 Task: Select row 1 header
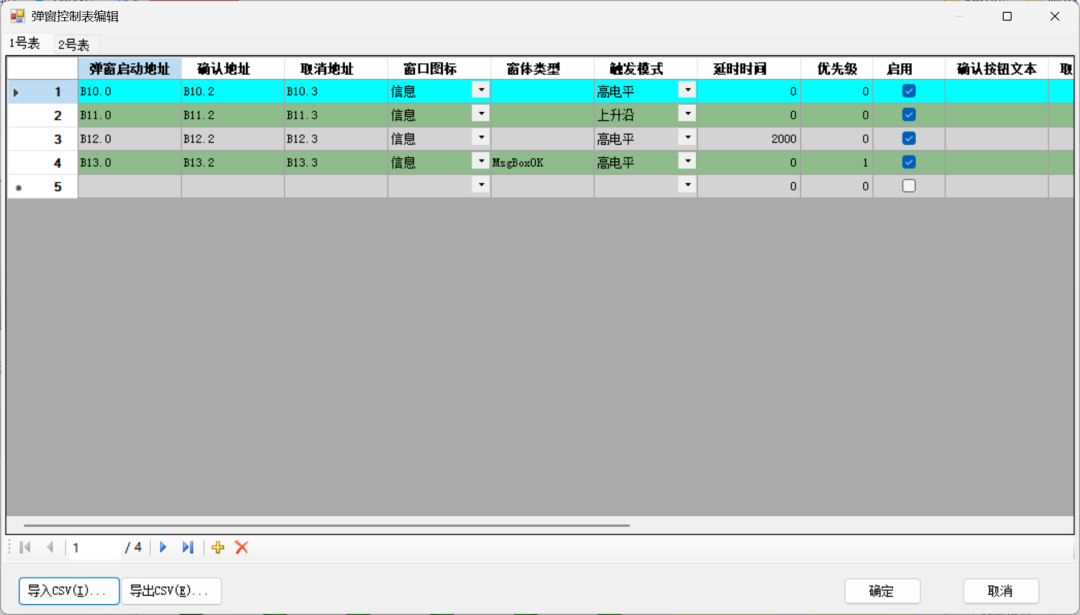point(43,92)
